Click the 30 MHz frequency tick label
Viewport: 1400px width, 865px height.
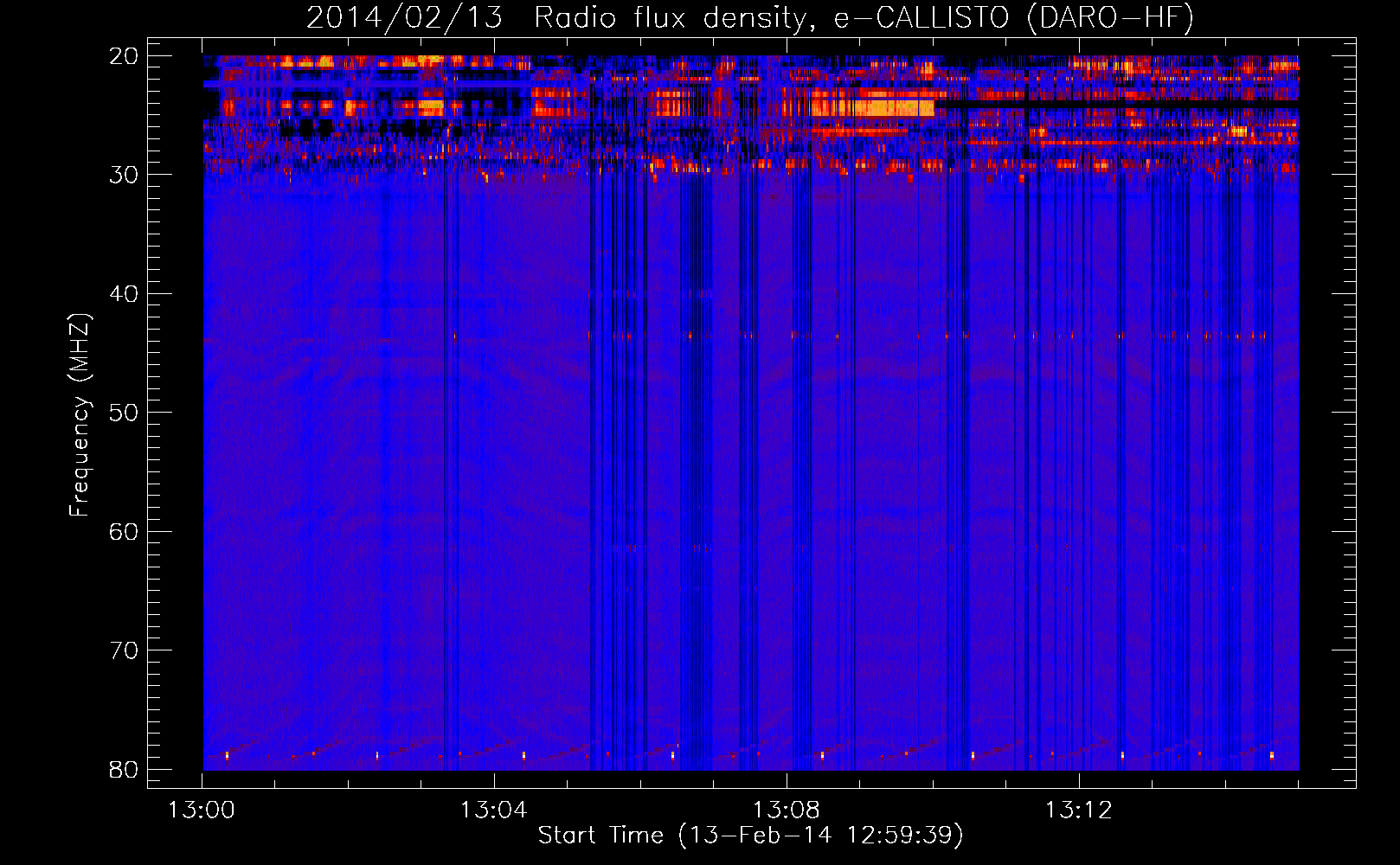124,175
